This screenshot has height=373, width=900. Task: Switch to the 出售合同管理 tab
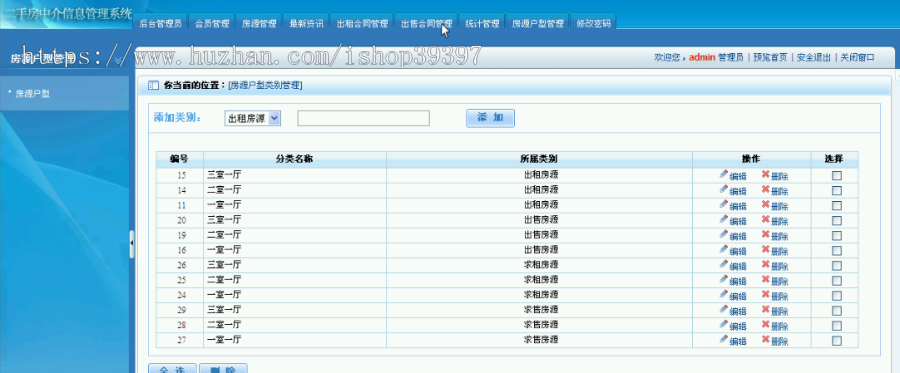coord(426,24)
